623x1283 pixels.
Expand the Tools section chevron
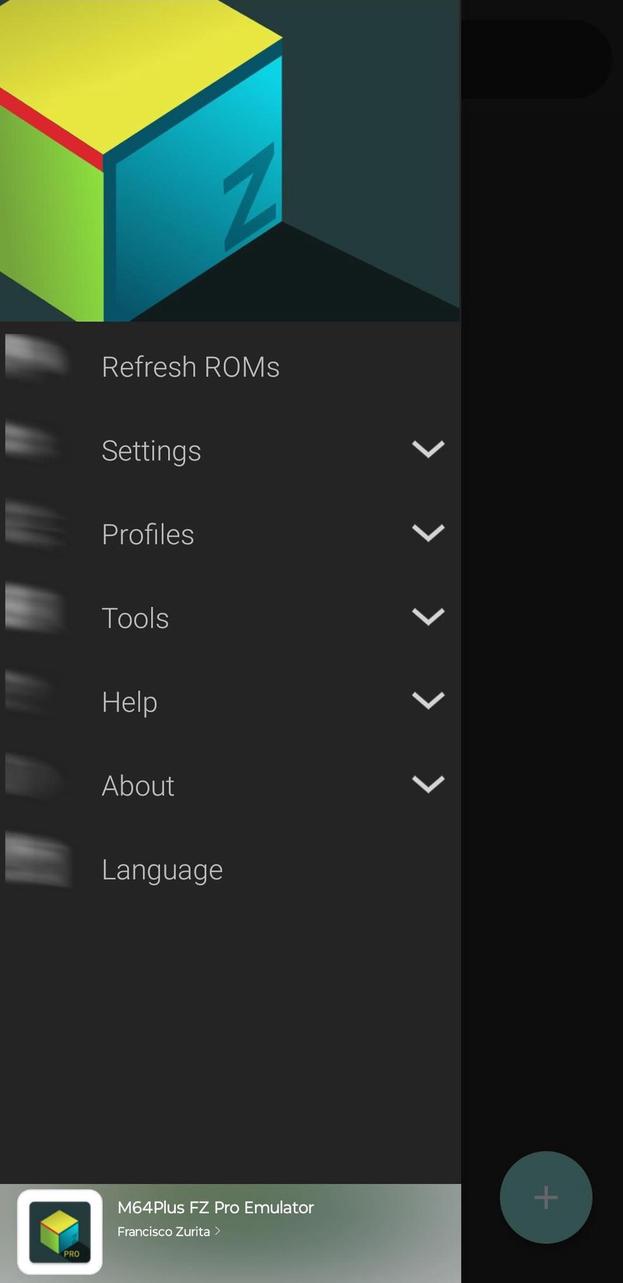point(428,616)
